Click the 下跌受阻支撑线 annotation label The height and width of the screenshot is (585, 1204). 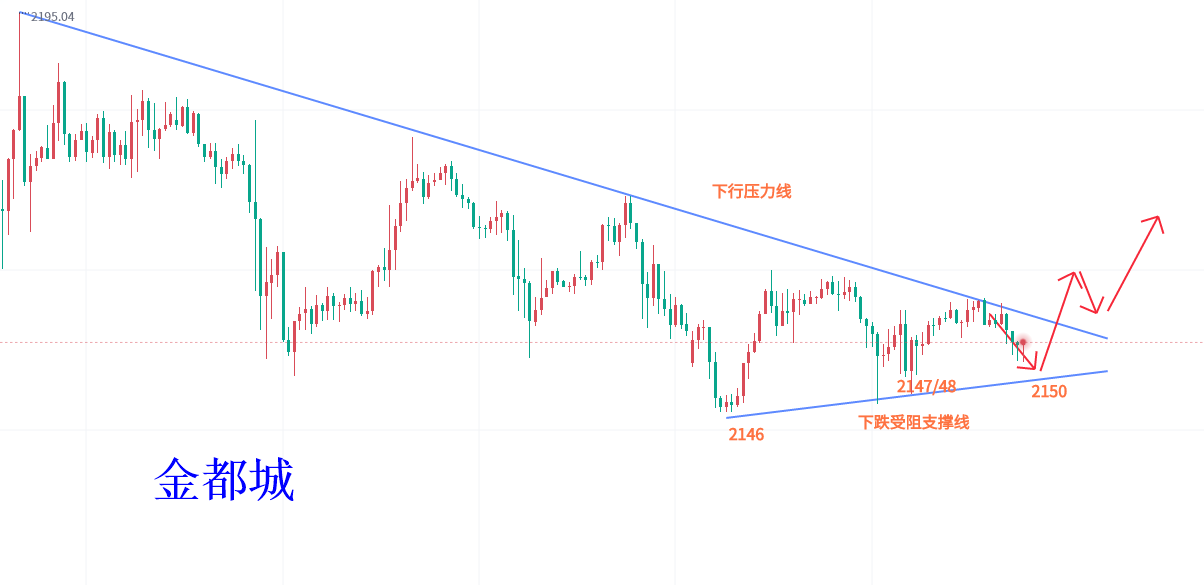tap(913, 422)
